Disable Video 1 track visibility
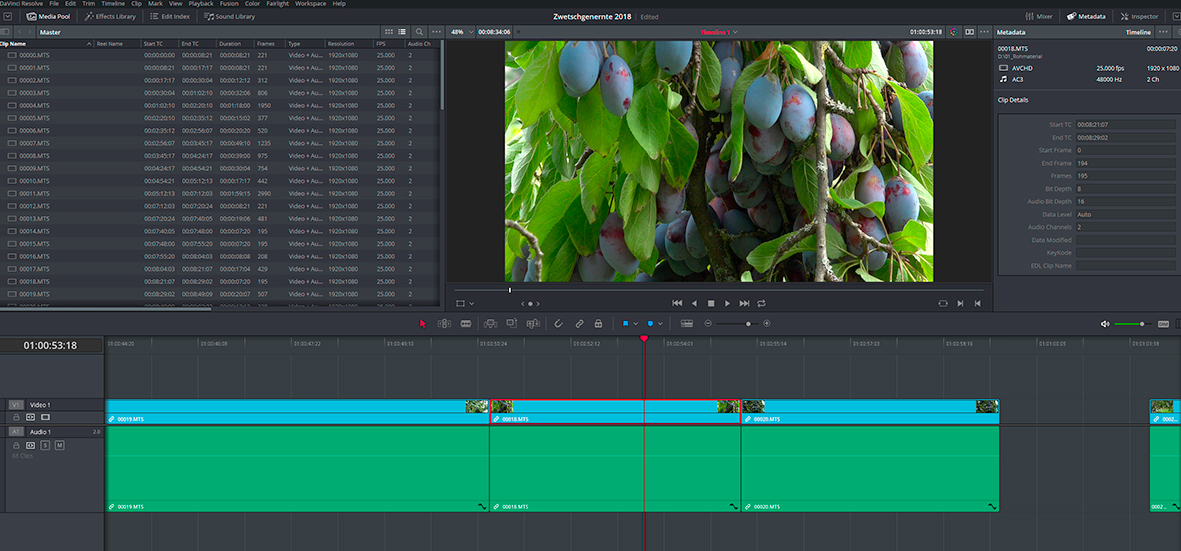This screenshot has height=551, width=1181. coord(45,417)
